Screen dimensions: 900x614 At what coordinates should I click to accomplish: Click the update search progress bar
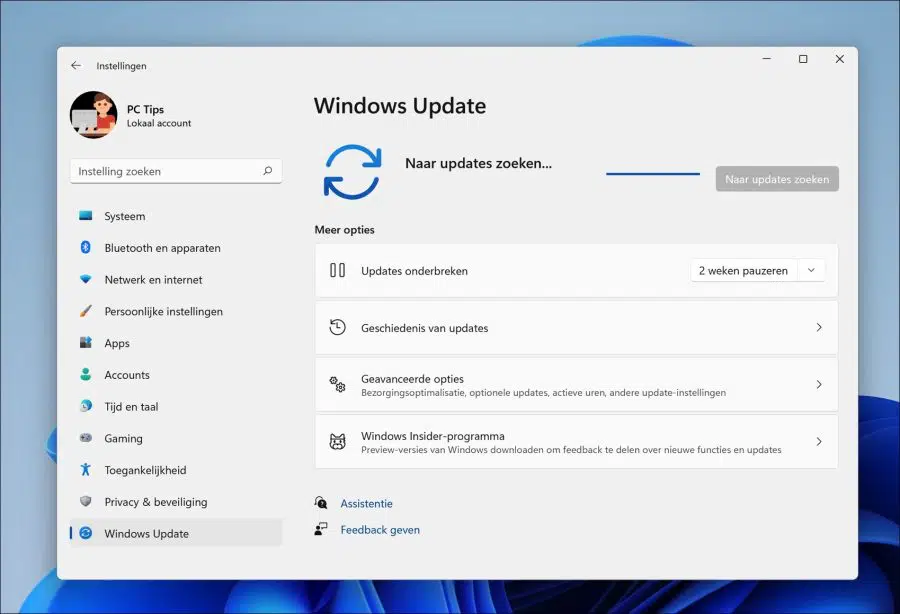pos(653,173)
